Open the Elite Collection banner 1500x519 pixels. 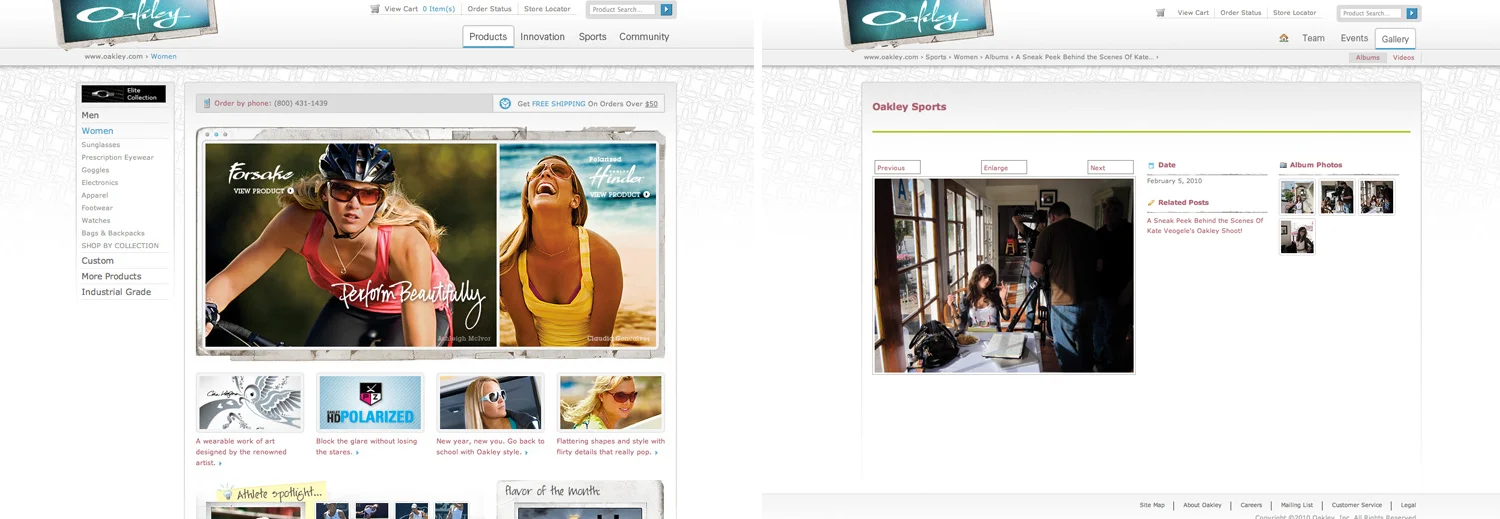(x=124, y=94)
